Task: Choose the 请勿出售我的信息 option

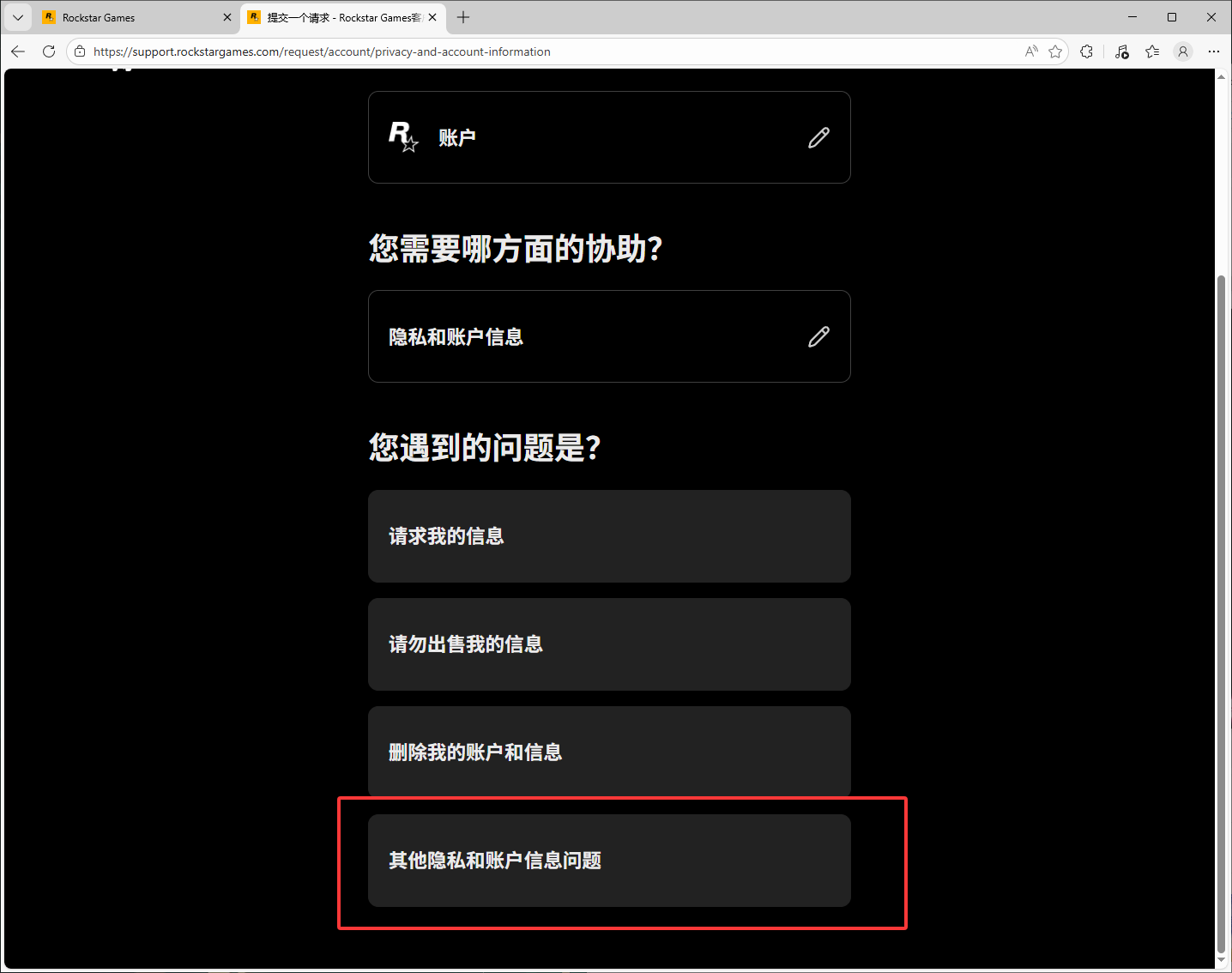Action: click(x=609, y=644)
